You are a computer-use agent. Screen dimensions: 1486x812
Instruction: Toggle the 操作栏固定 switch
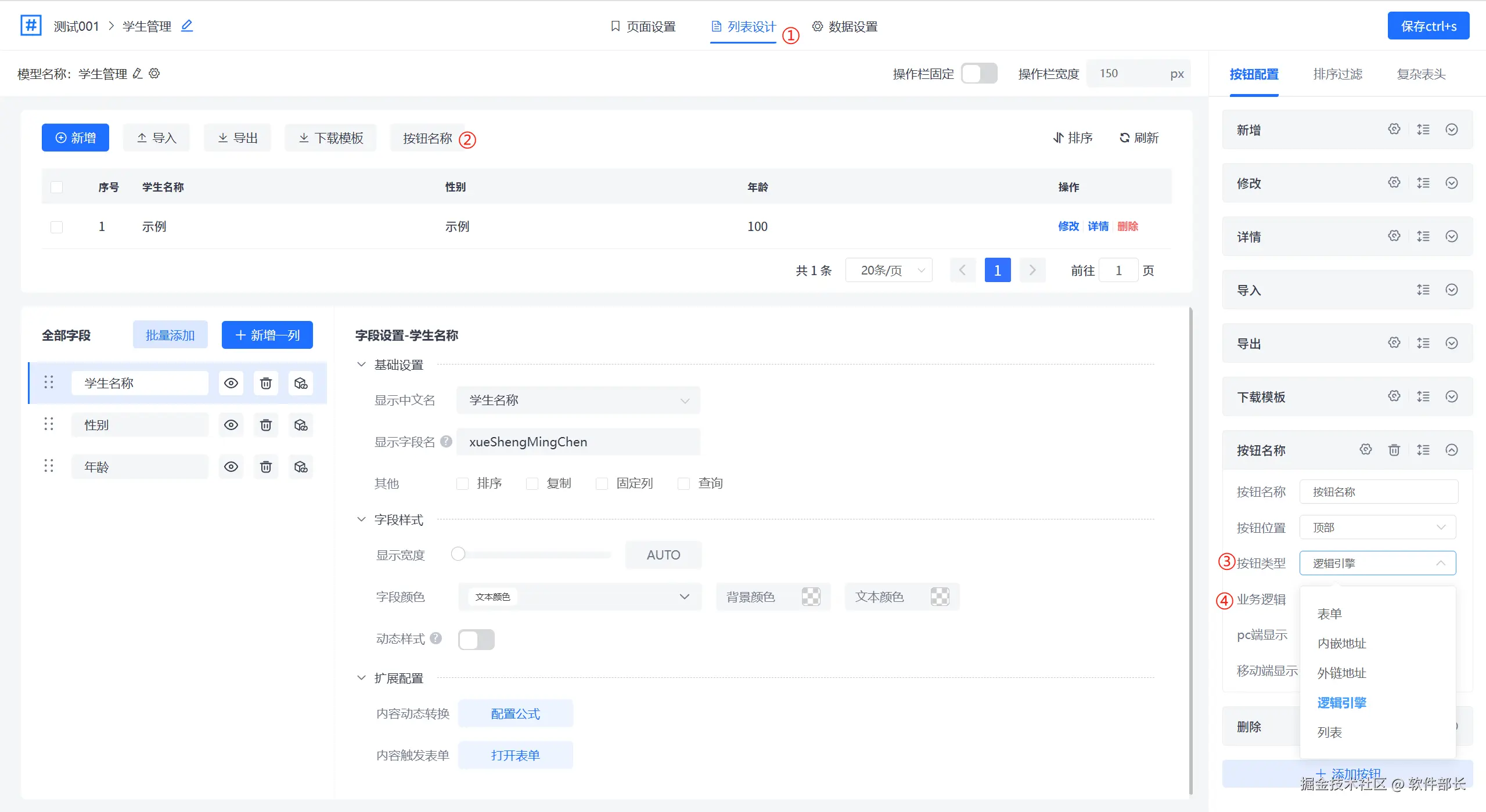pos(978,74)
